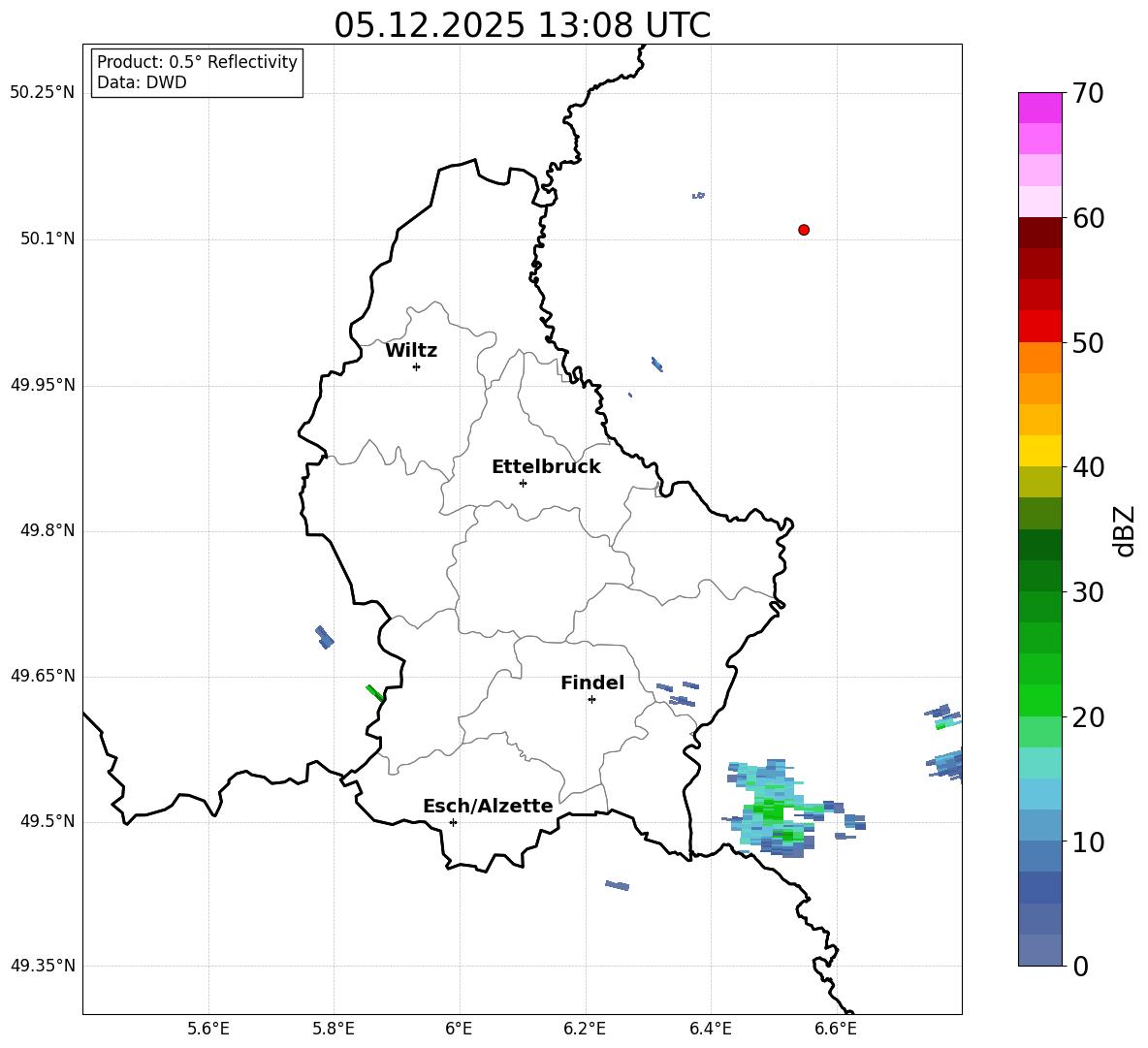Click the blue echo south of Esch/Alzette
The height and width of the screenshot is (1048, 1148).
click(x=618, y=885)
